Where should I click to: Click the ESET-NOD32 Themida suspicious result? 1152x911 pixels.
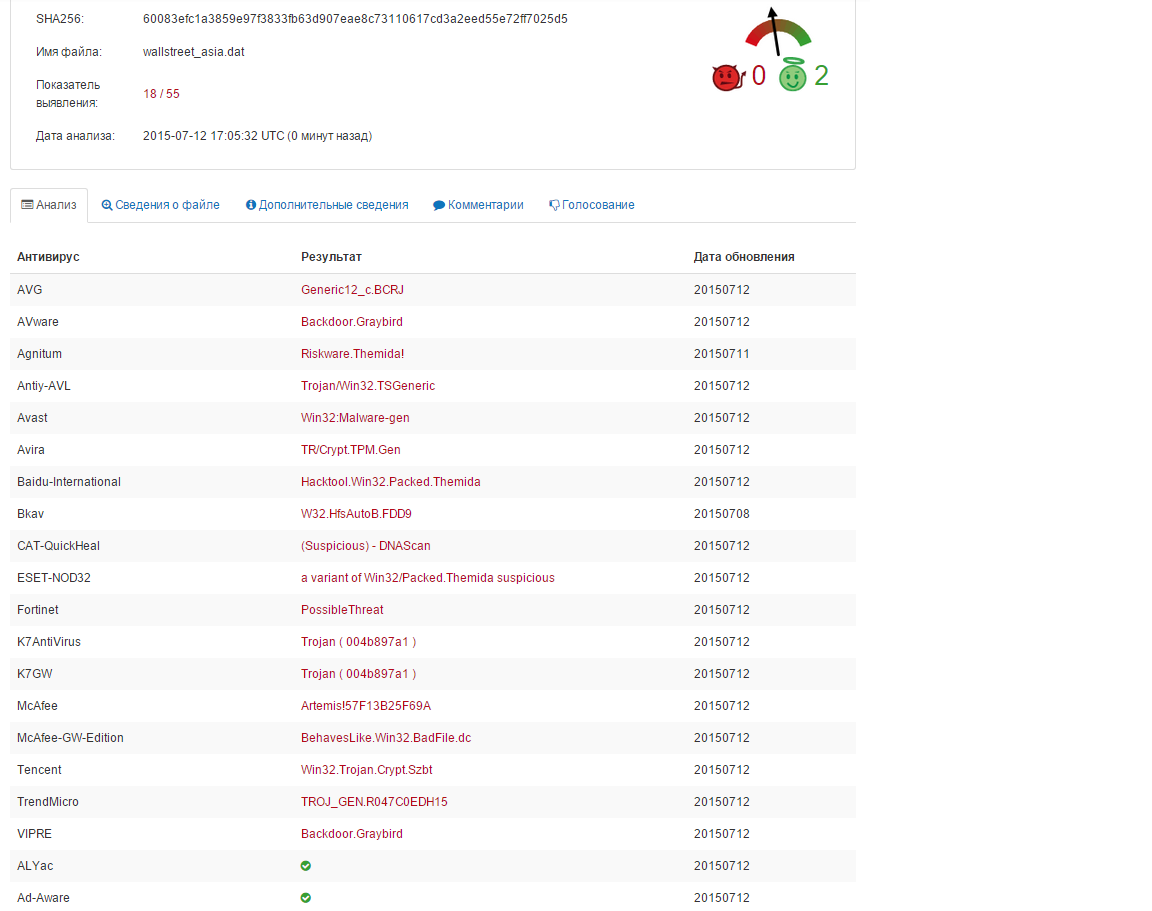[x=428, y=578]
